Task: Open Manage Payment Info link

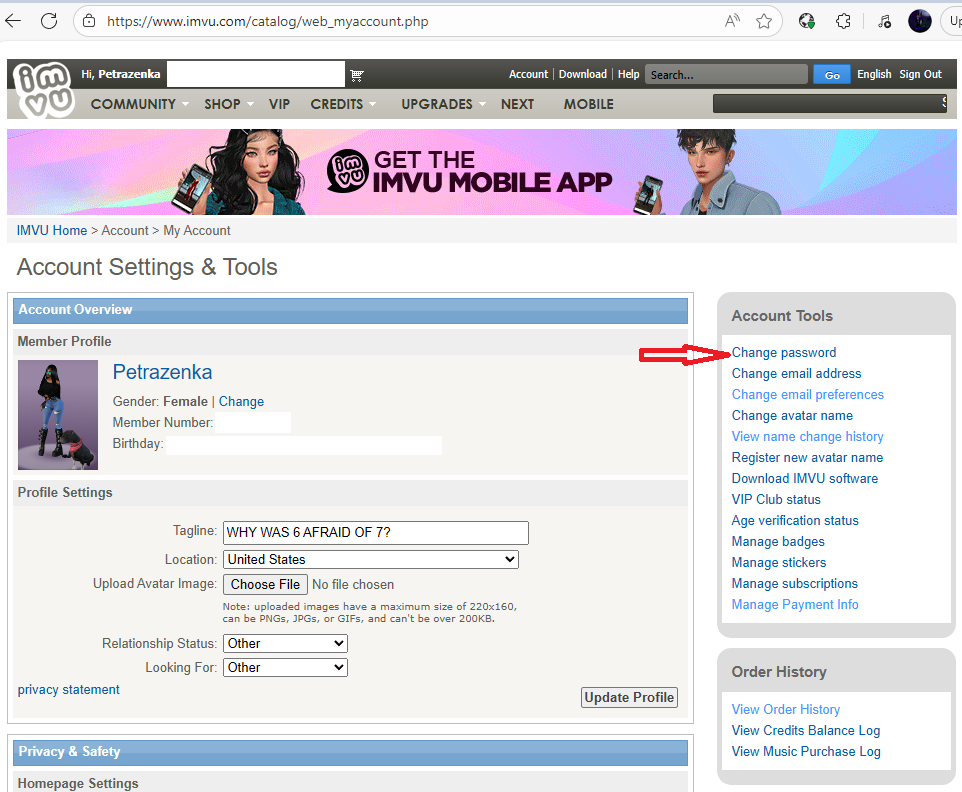Action: (x=795, y=604)
